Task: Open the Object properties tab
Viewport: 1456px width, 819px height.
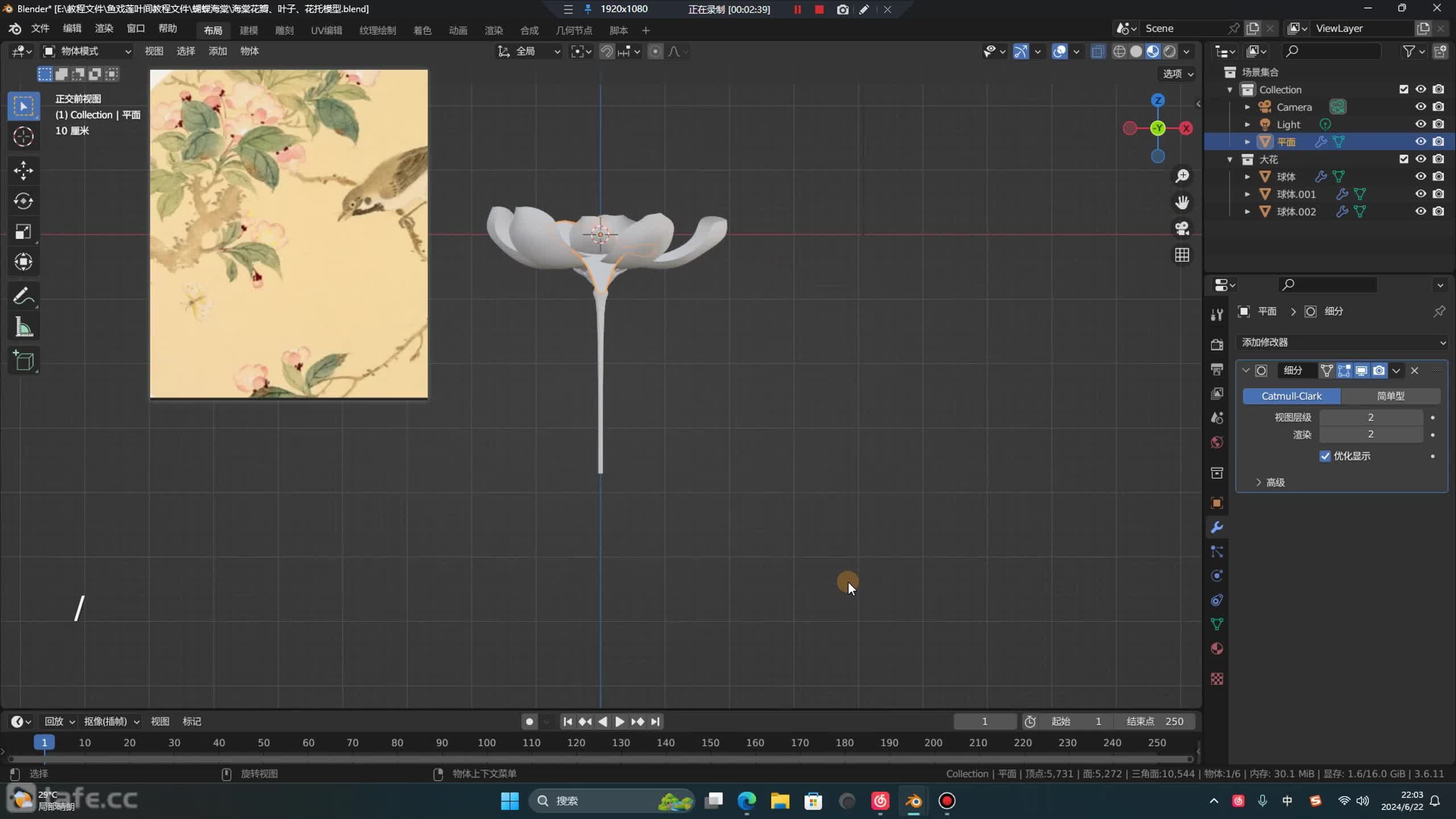Action: (1217, 503)
